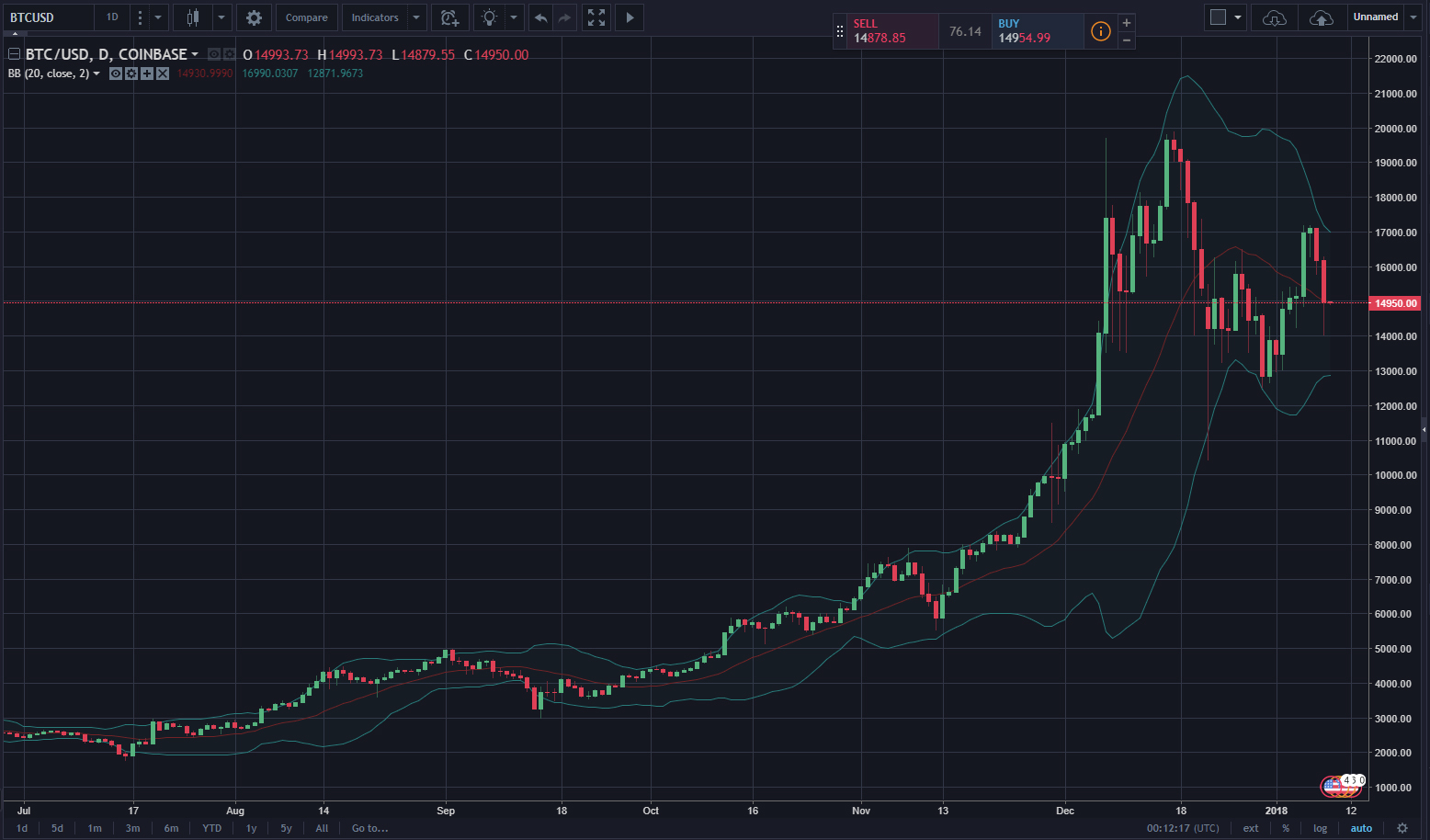Viewport: 1430px width, 840px height.
Task: Click the BTCUSD symbol input field
Action: pyautogui.click(x=48, y=17)
